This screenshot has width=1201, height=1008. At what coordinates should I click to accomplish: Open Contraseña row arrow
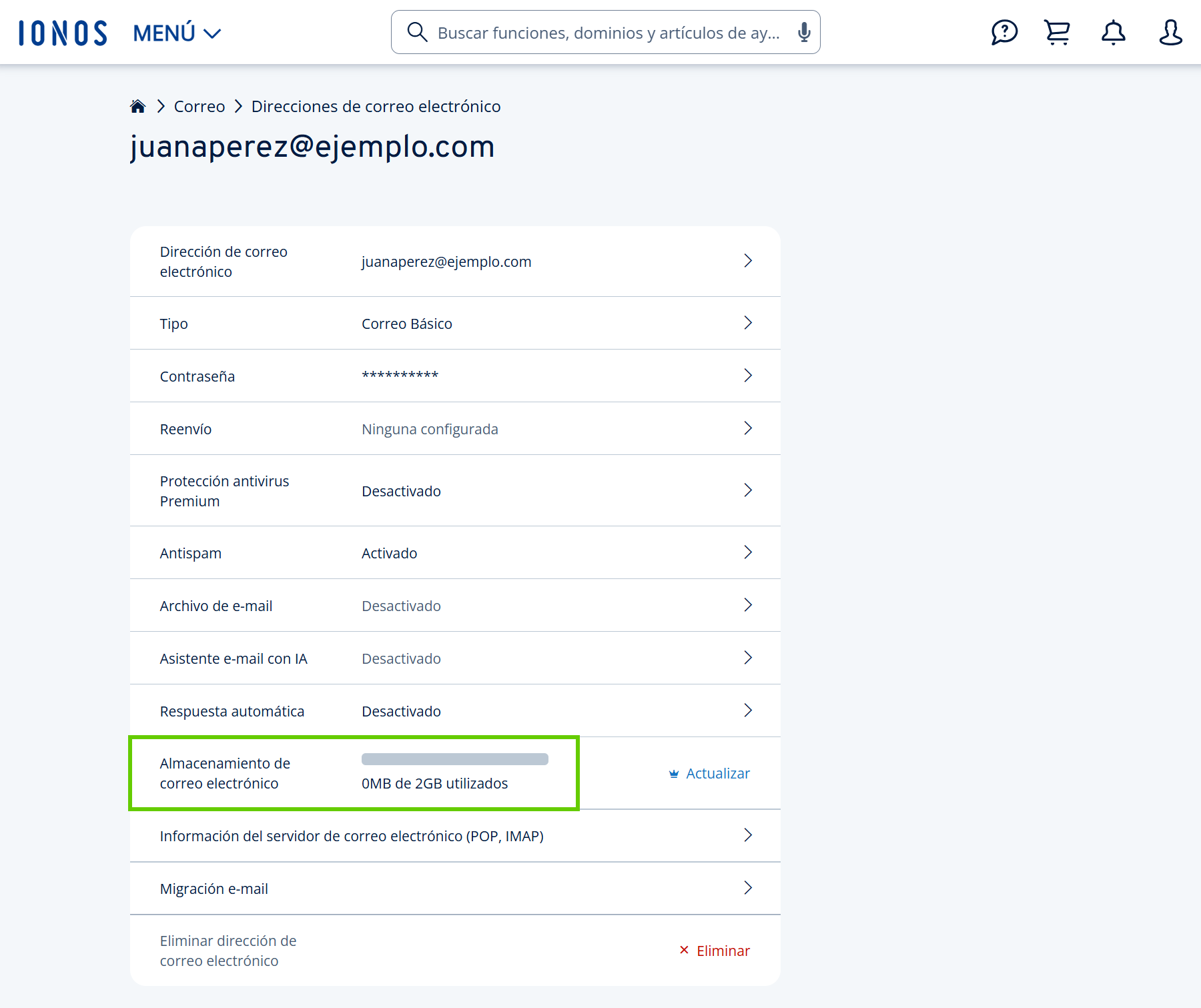(x=747, y=376)
